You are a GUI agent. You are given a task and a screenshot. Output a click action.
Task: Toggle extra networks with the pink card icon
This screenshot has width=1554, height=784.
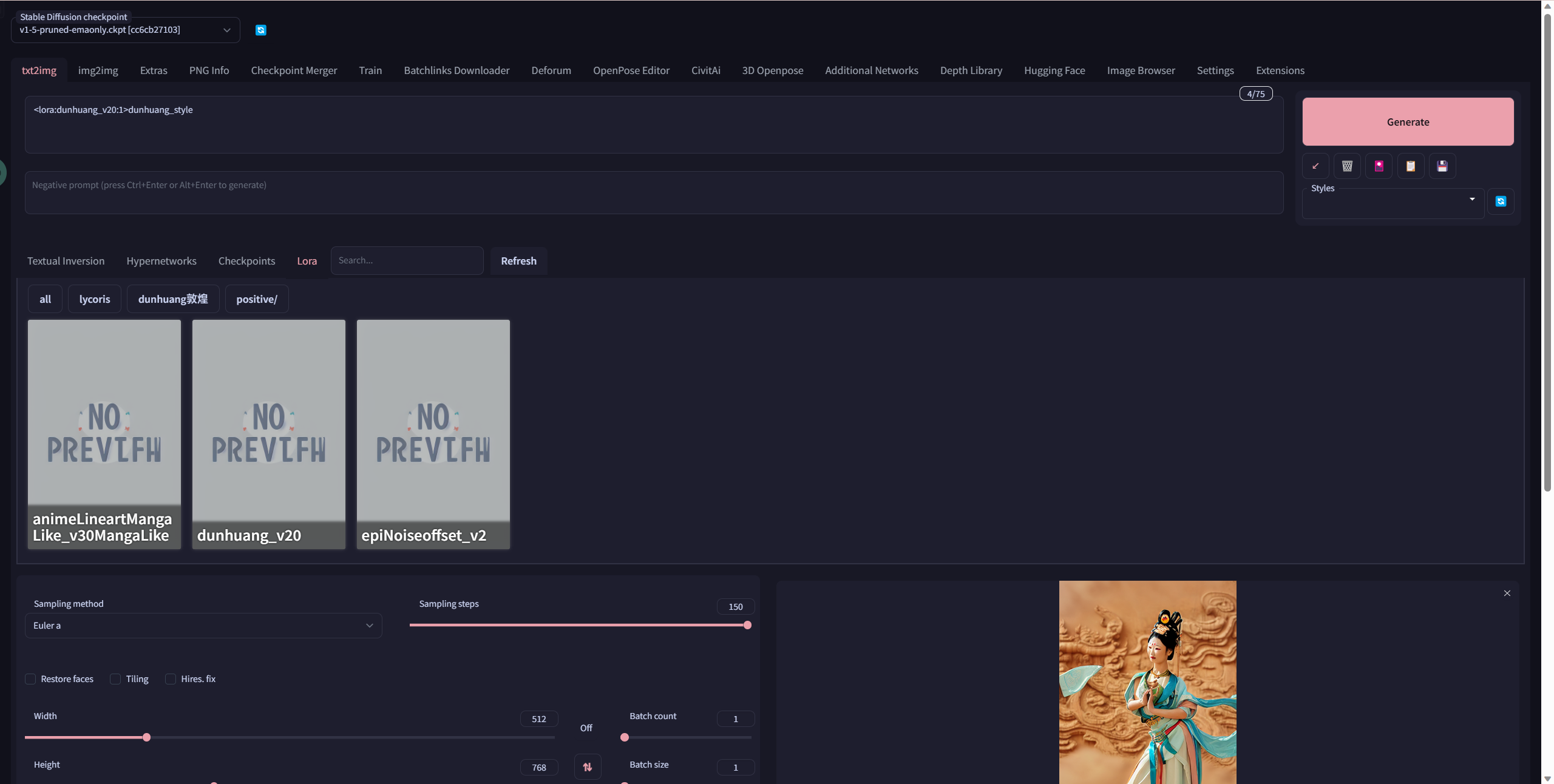pos(1379,166)
